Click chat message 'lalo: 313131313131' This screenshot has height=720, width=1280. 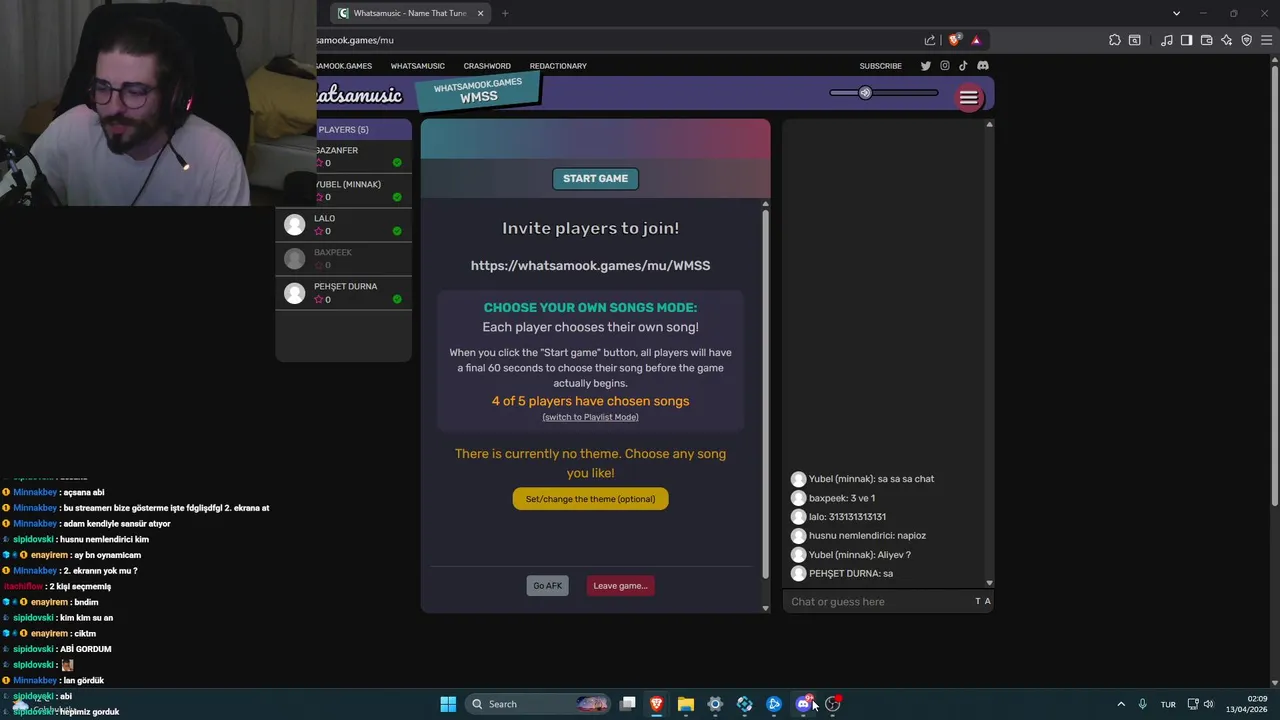coord(847,517)
